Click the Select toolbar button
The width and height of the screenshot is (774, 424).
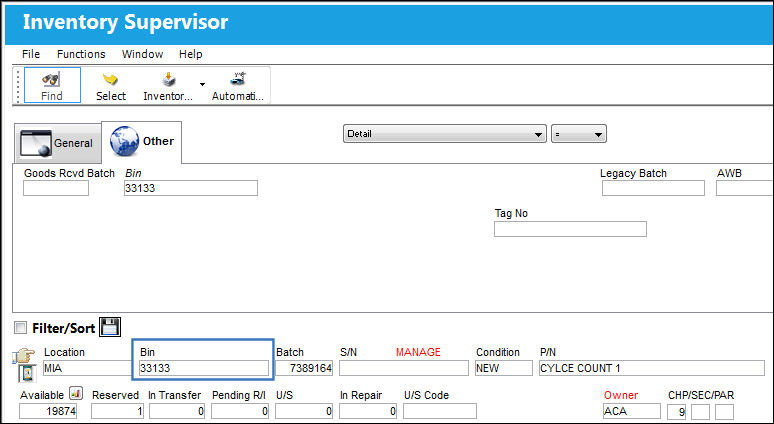point(111,85)
